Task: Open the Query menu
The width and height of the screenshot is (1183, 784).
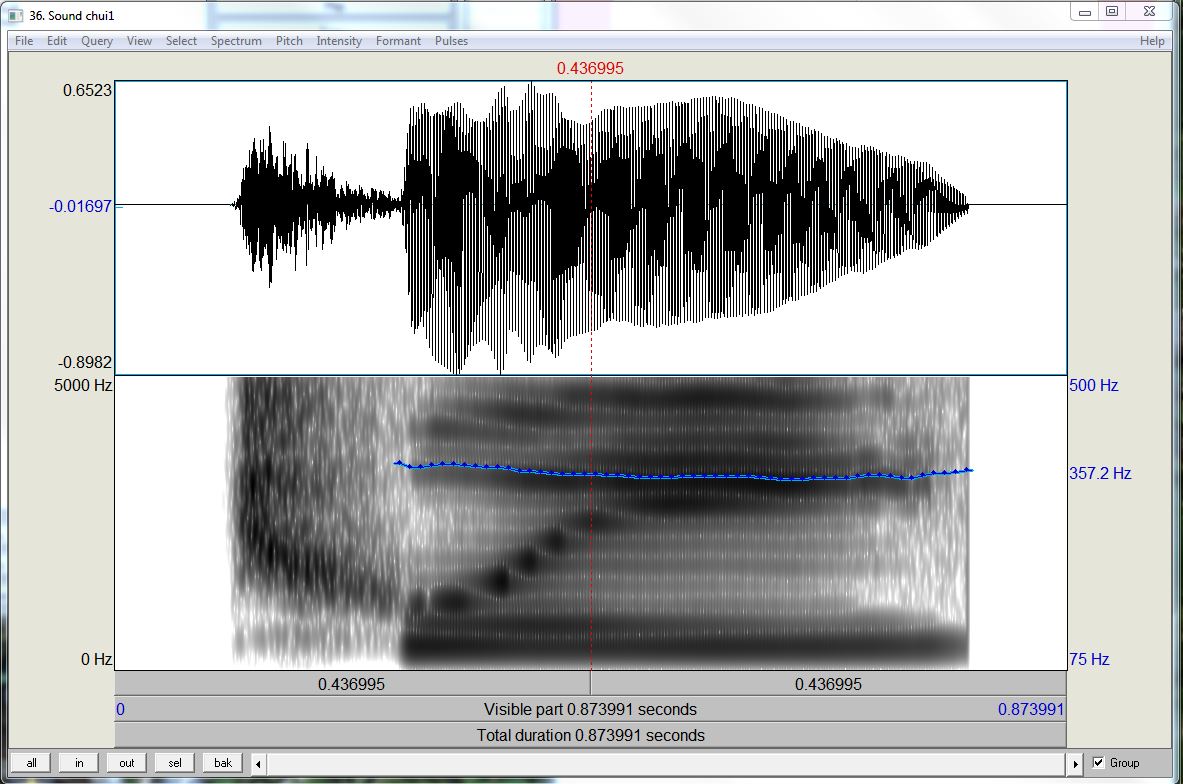Action: 97,41
